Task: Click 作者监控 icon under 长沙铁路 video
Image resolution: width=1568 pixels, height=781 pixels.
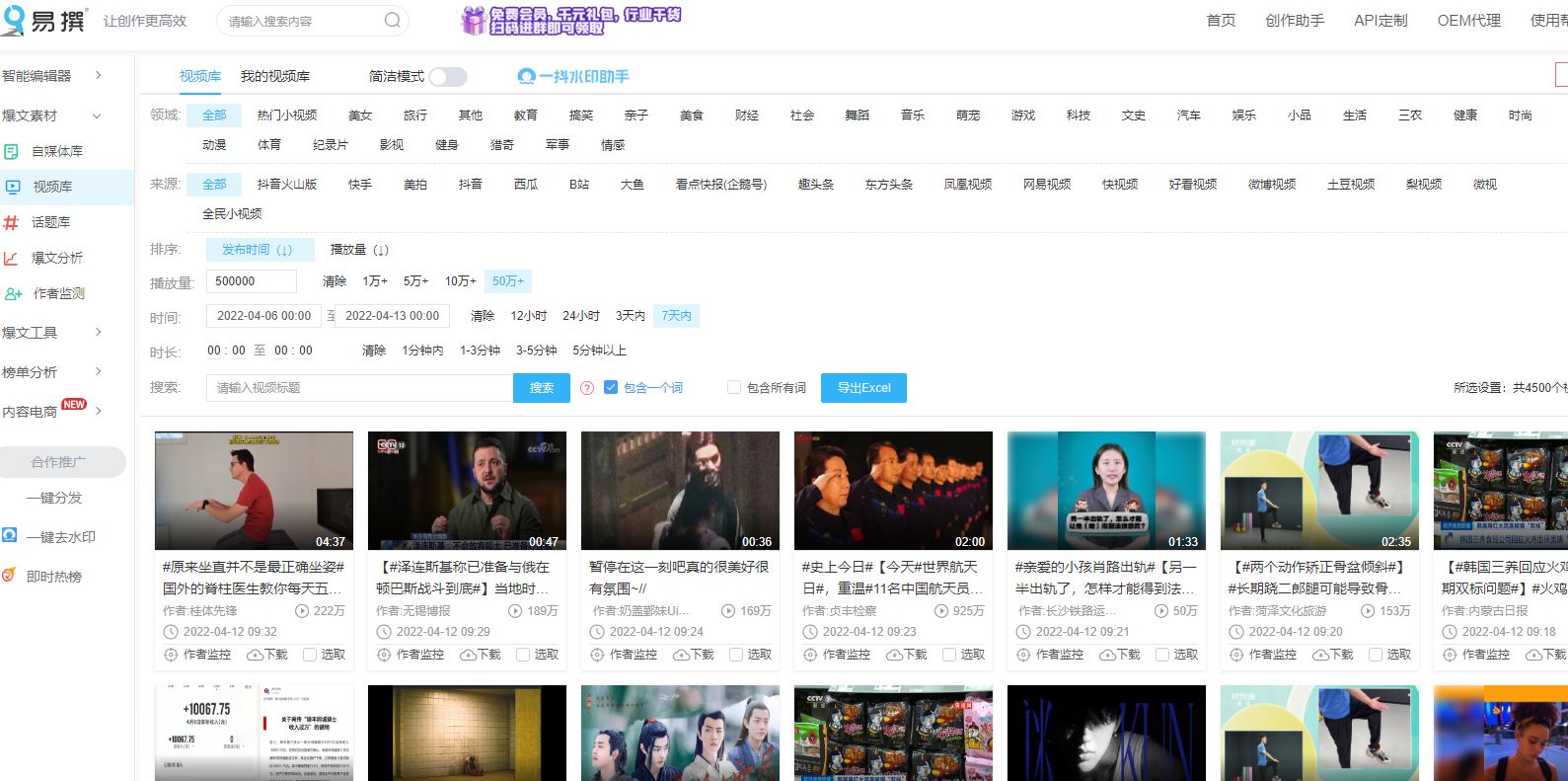Action: (x=1024, y=655)
